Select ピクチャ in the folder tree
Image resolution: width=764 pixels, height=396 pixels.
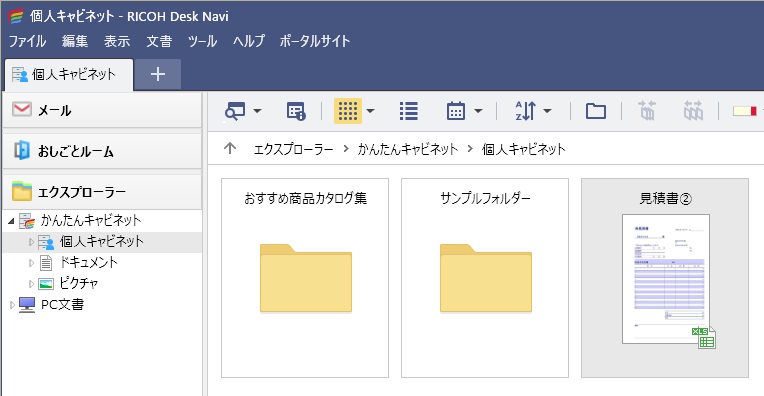[x=78, y=283]
